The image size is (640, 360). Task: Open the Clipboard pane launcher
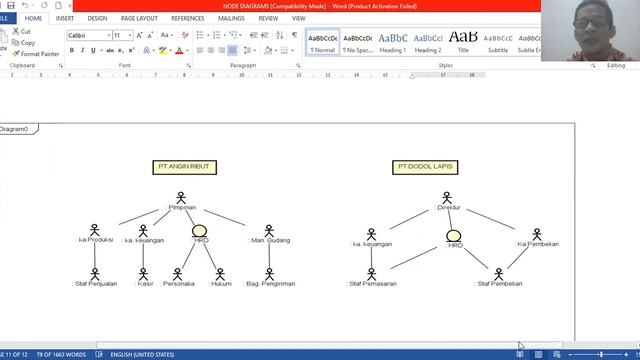coord(60,66)
